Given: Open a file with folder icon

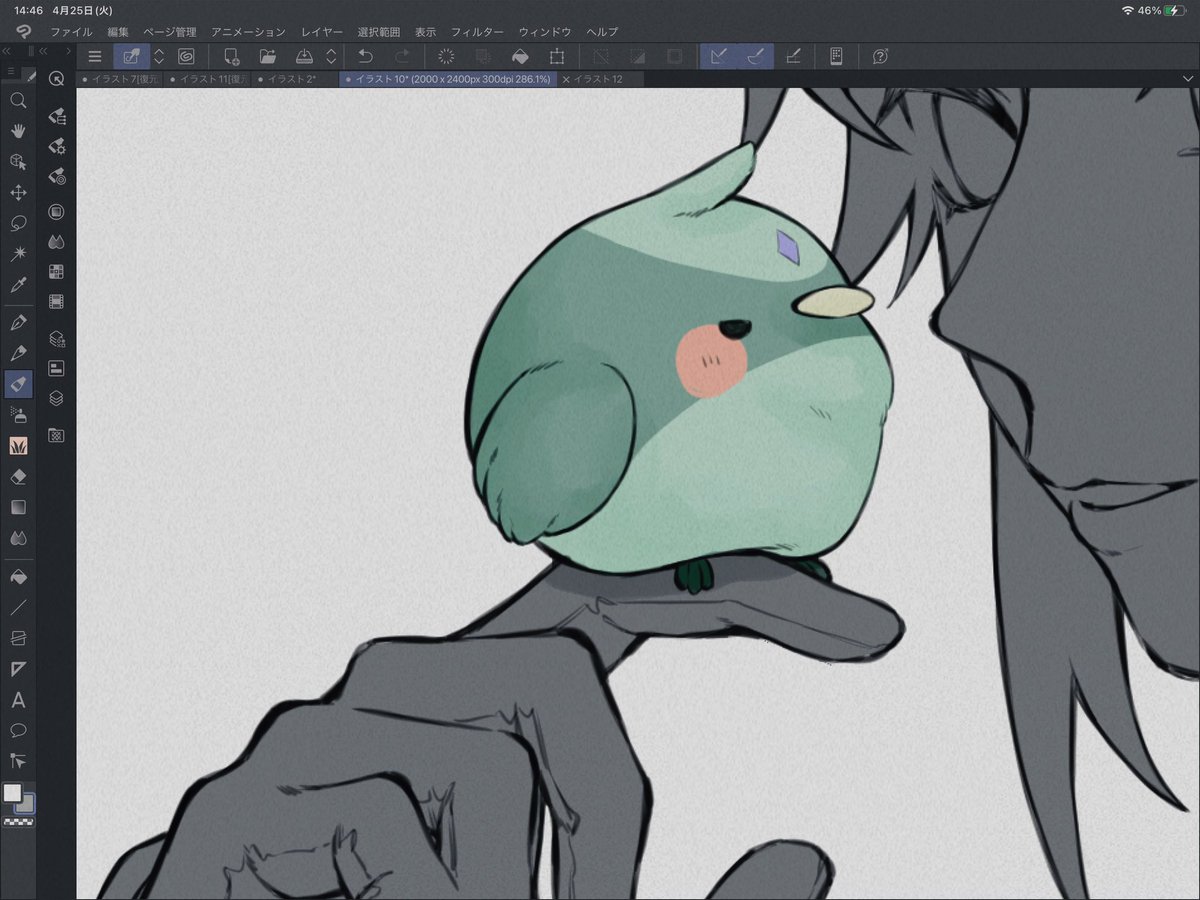Looking at the screenshot, I should 268,57.
